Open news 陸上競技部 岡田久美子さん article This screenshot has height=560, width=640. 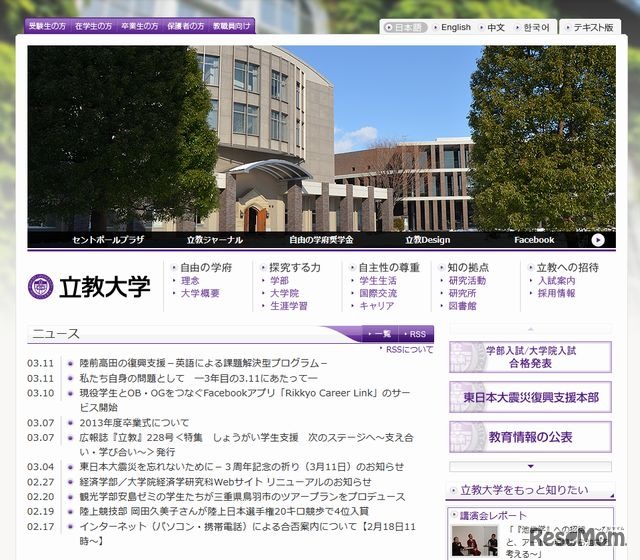pos(224,511)
